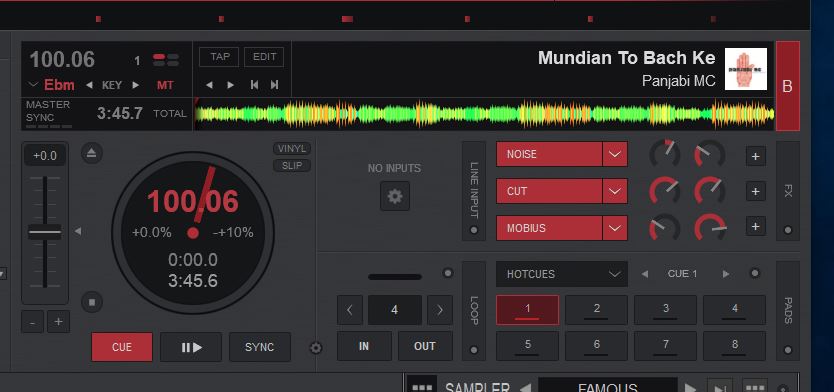Screen dimensions: 834x392
Task: Add parameter to NOISE effect with plus
Action: point(755,156)
